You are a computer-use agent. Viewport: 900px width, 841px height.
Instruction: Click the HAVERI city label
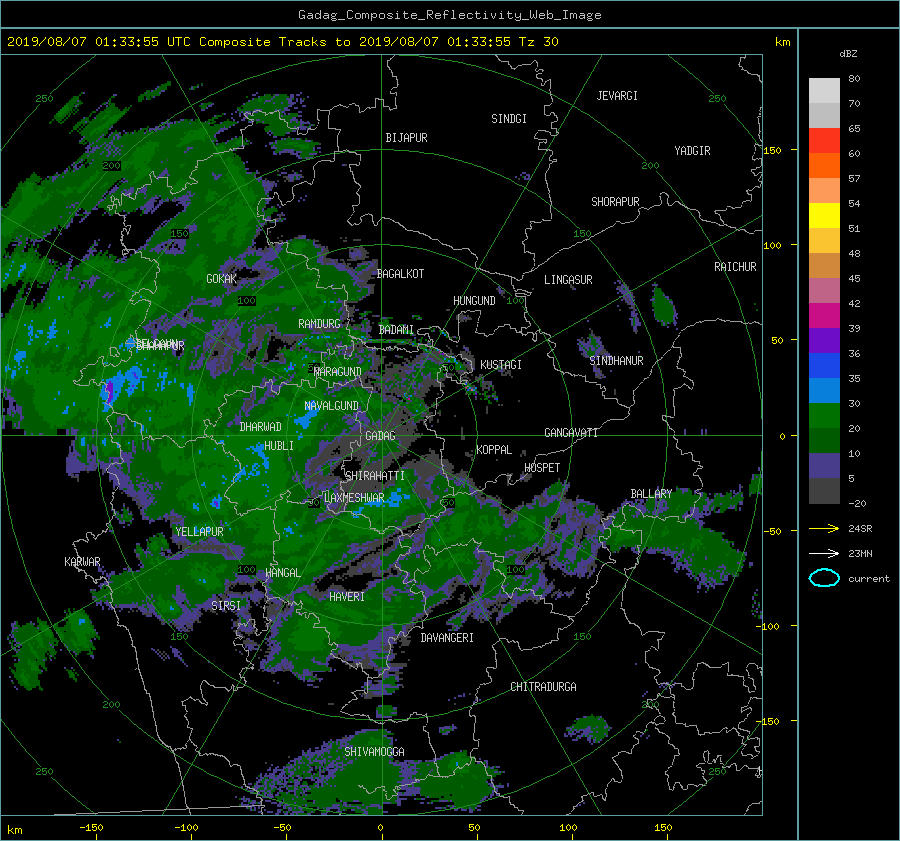tap(347, 597)
